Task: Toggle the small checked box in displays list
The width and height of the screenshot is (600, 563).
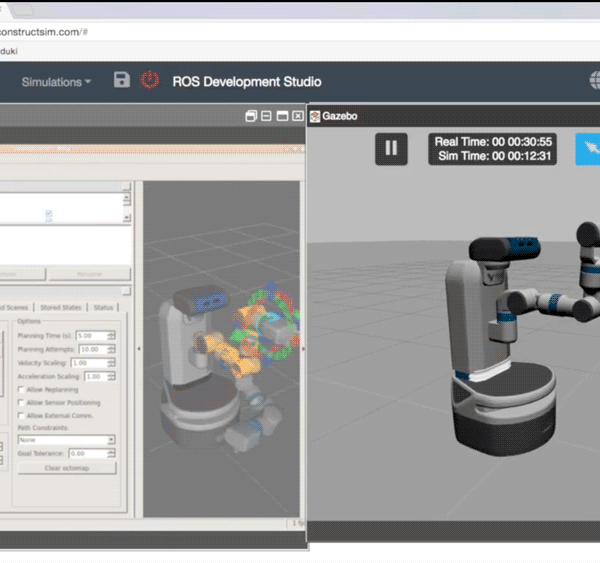Action: (x=49, y=213)
